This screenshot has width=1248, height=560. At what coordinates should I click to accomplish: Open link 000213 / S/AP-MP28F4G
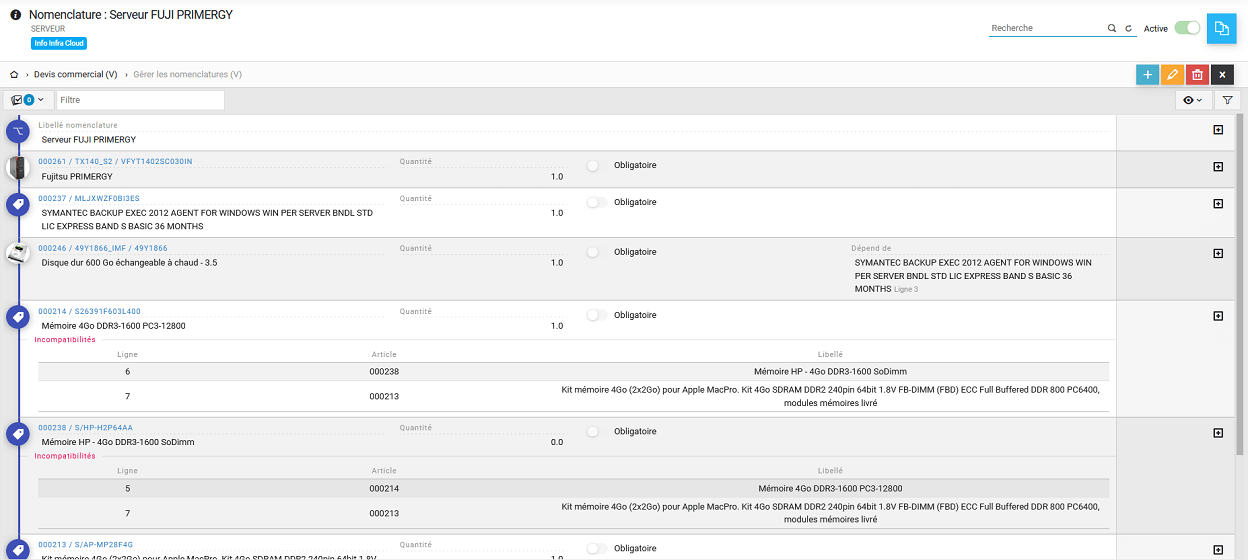click(85, 544)
